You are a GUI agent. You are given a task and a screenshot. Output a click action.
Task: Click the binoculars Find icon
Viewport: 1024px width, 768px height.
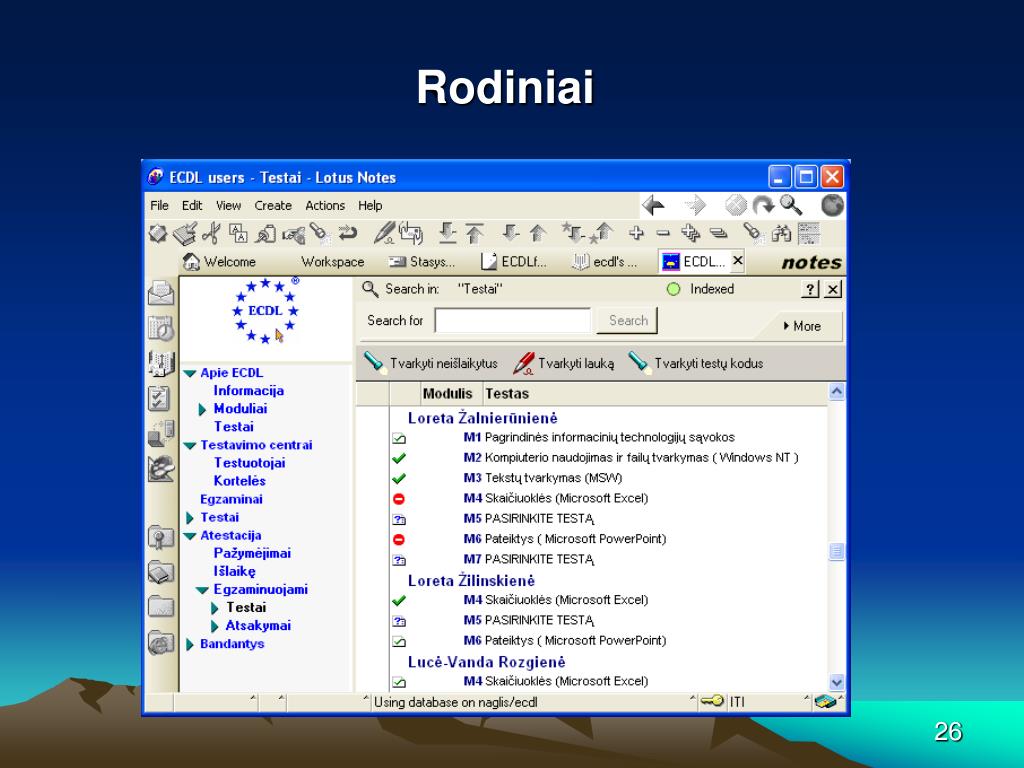tap(781, 233)
